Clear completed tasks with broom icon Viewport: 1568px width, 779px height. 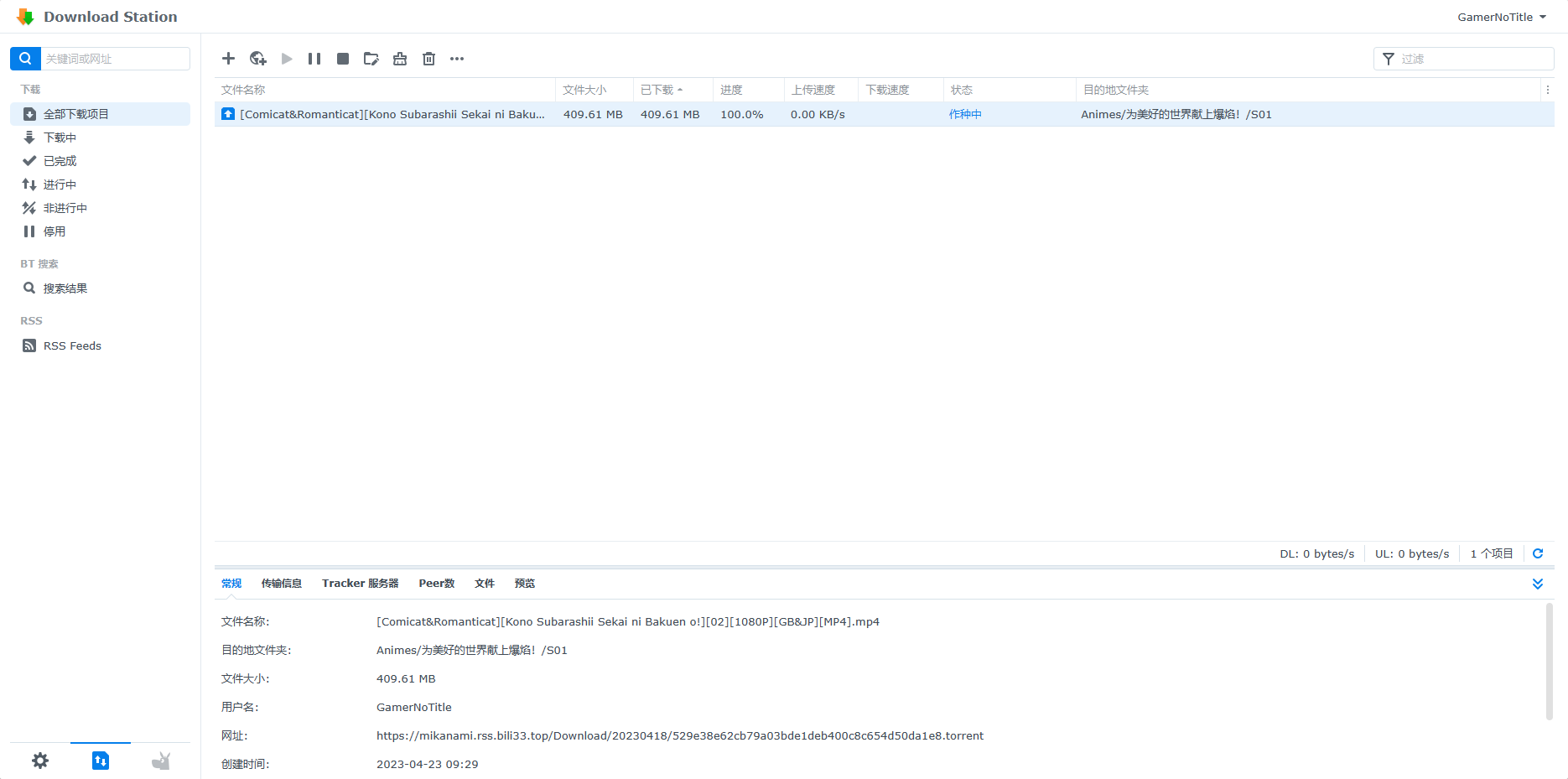(x=400, y=59)
